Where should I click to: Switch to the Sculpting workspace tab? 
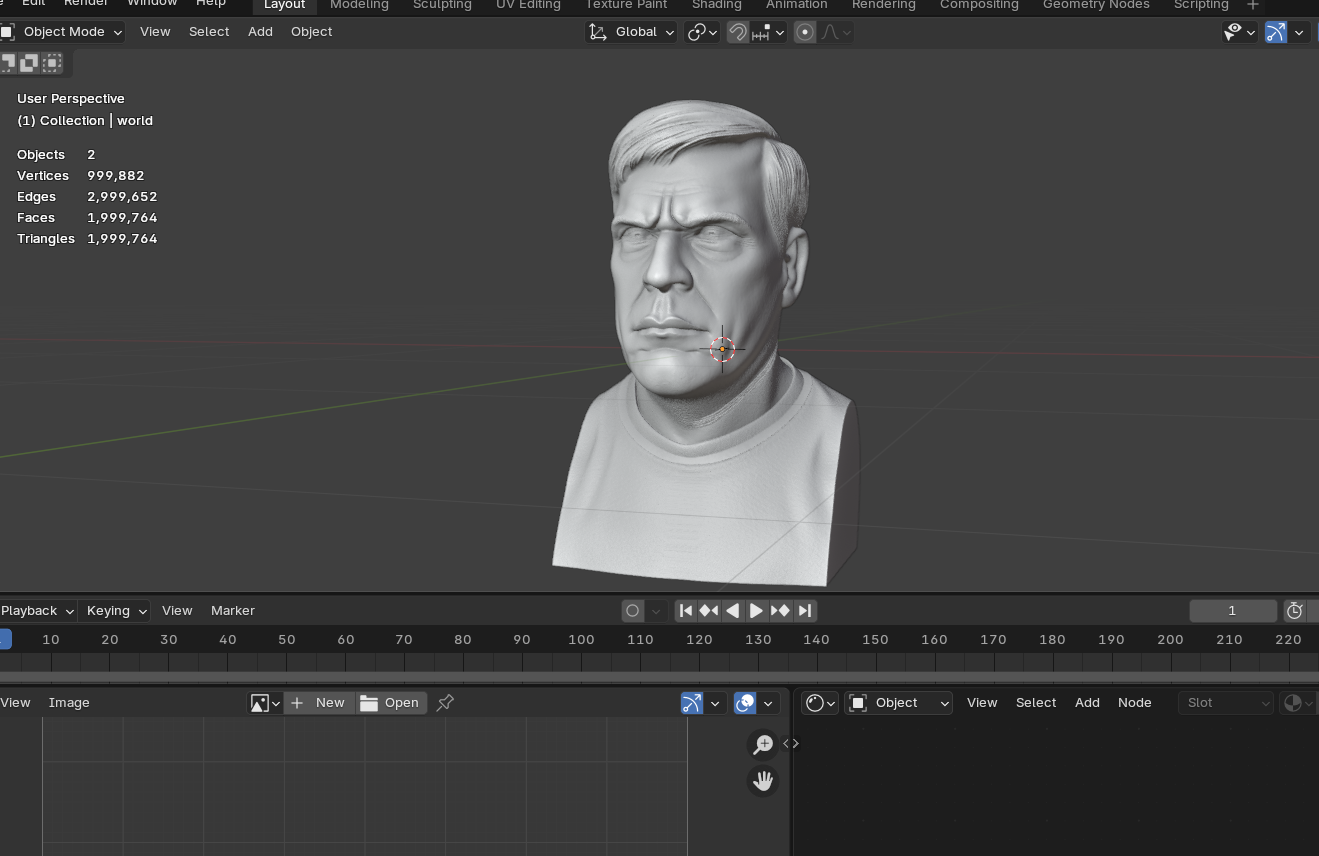[x=442, y=5]
